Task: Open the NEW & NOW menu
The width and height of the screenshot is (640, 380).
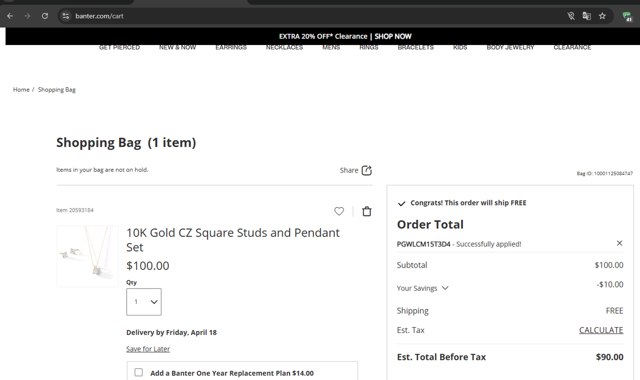Action: click(x=178, y=47)
